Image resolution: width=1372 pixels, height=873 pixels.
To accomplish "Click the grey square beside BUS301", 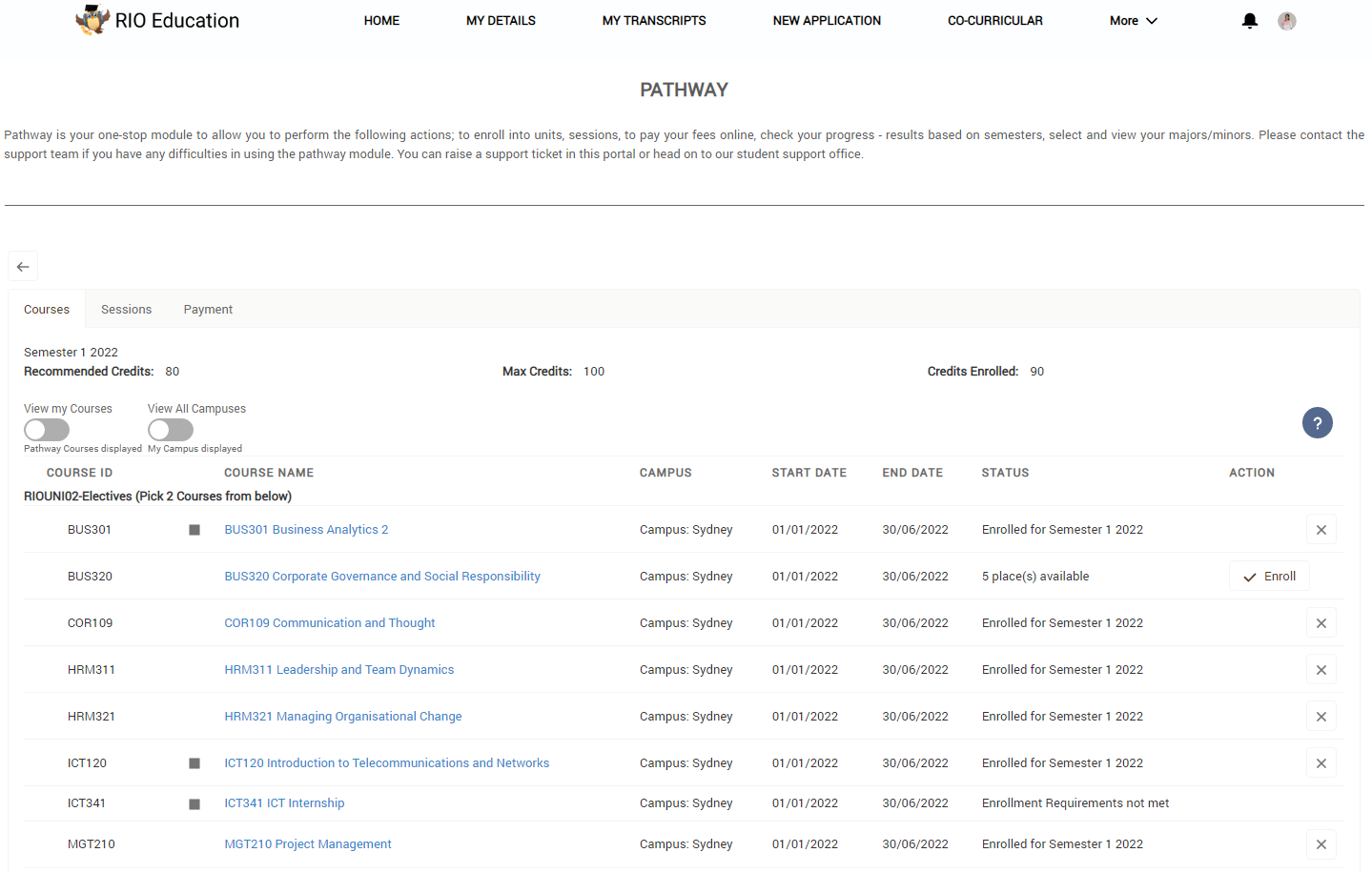I will point(195,530).
